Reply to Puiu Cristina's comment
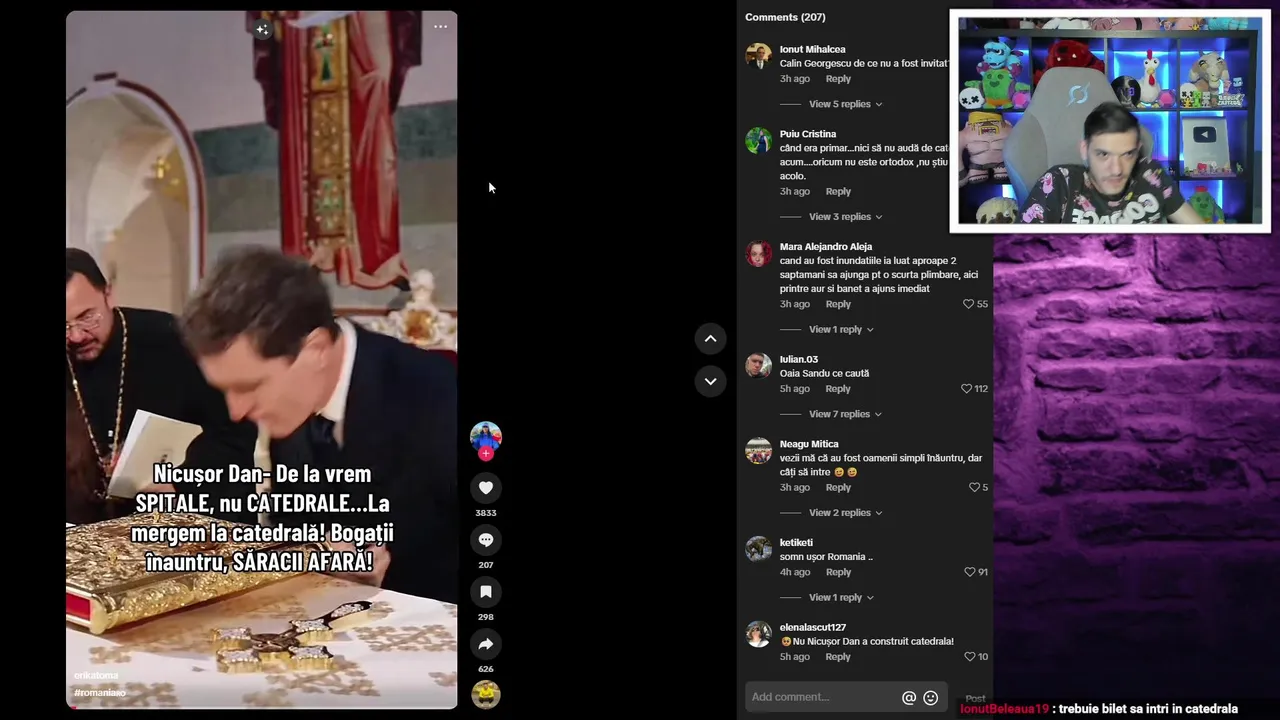 coord(838,192)
